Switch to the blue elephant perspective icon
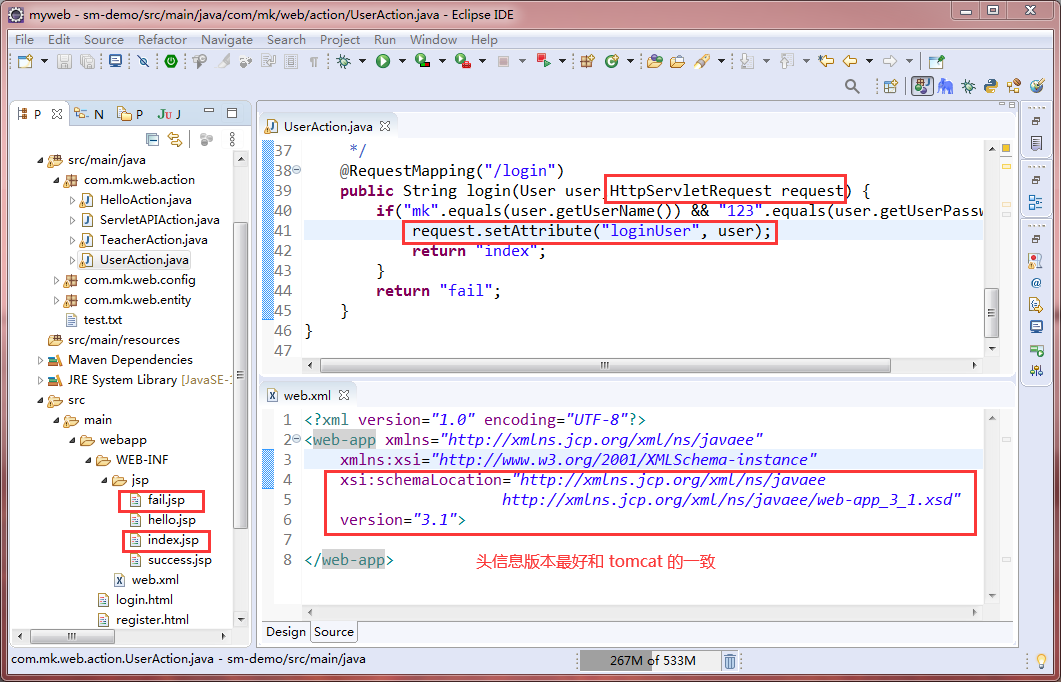Image resolution: width=1061 pixels, height=682 pixels. pos(946,86)
